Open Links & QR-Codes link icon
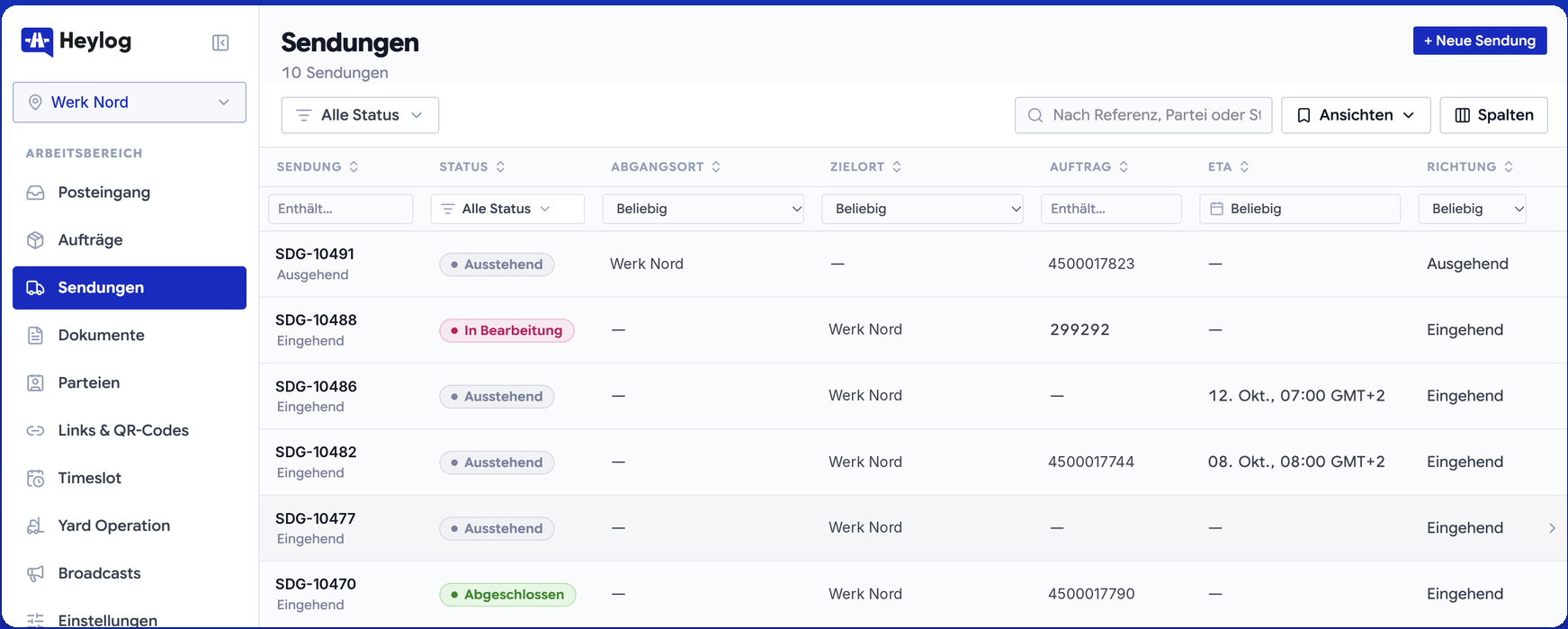The image size is (1568, 629). tap(35, 431)
